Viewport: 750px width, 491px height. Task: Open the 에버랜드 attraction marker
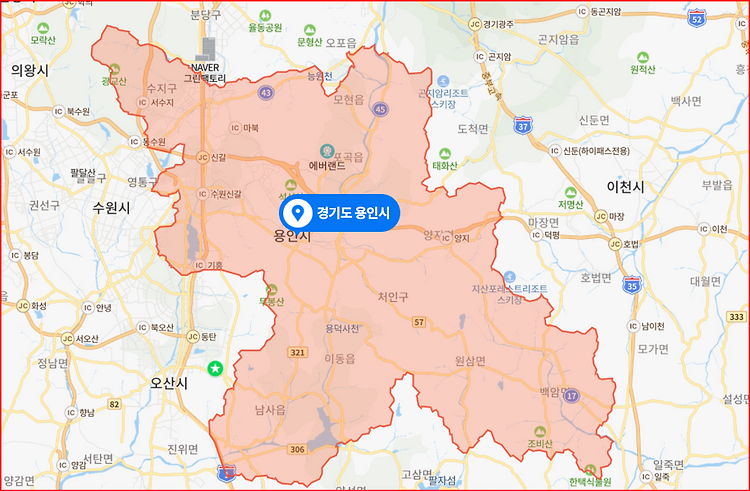(x=328, y=152)
